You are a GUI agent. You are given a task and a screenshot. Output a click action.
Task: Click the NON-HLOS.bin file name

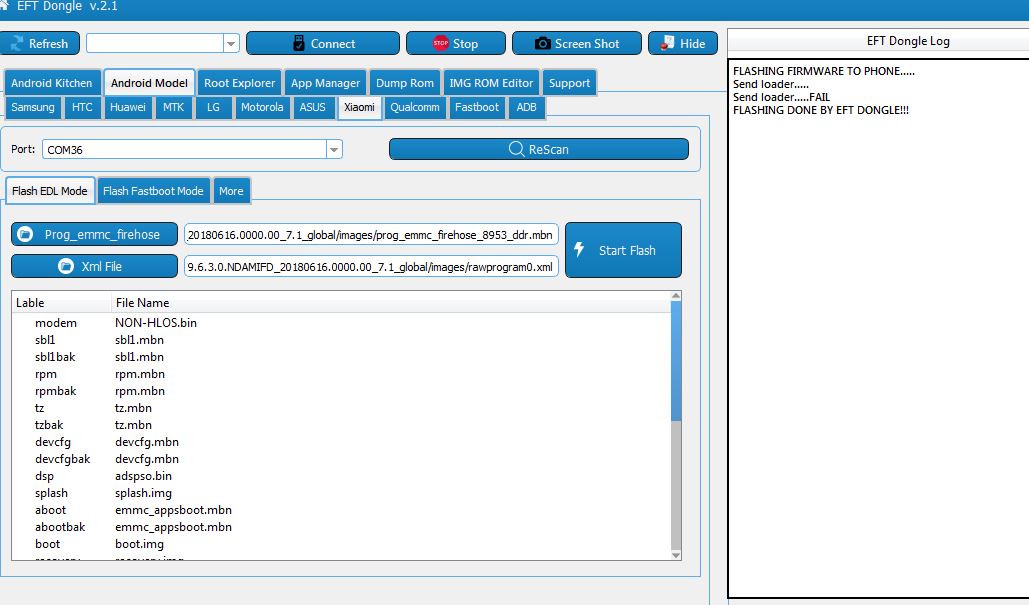tap(156, 323)
